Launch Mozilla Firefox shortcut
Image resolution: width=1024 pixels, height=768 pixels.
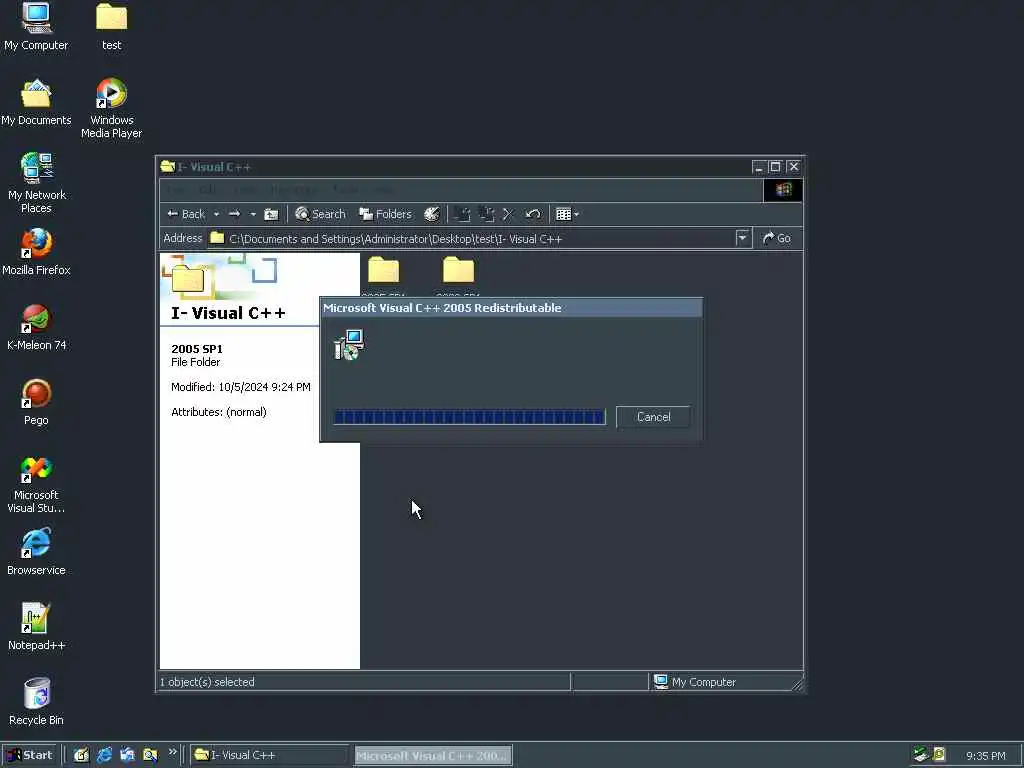36,252
